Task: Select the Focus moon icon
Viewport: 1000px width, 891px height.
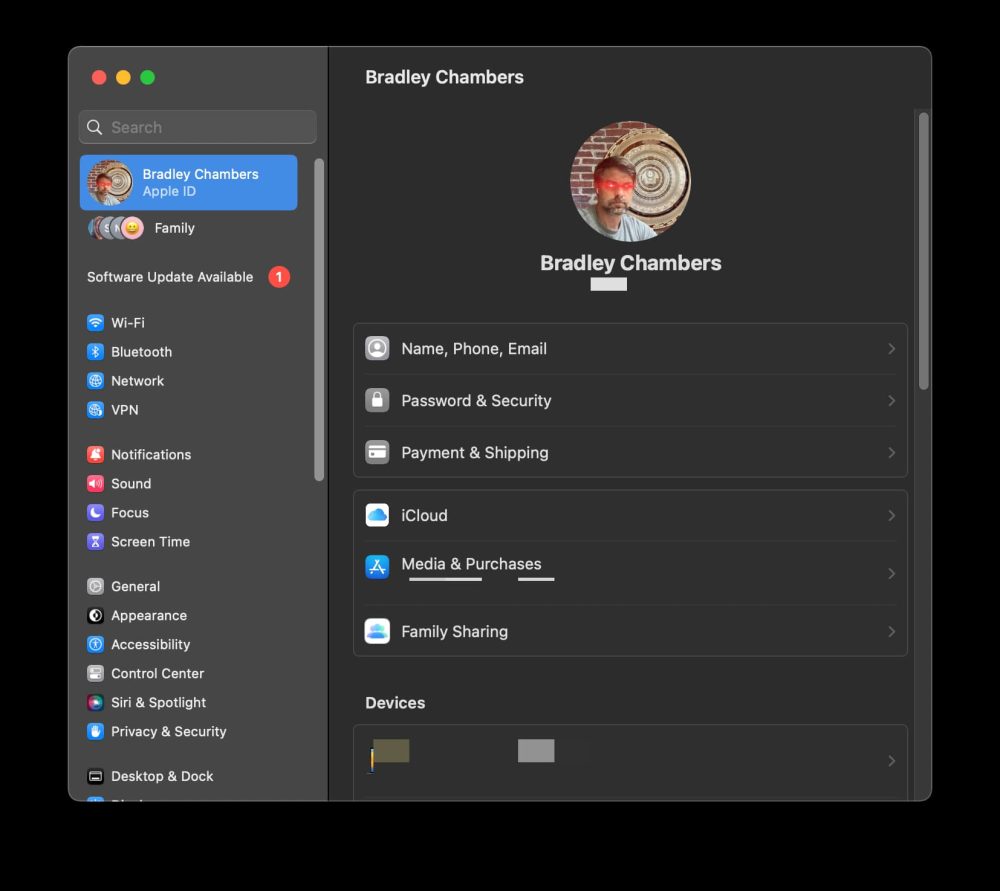Action: 95,512
